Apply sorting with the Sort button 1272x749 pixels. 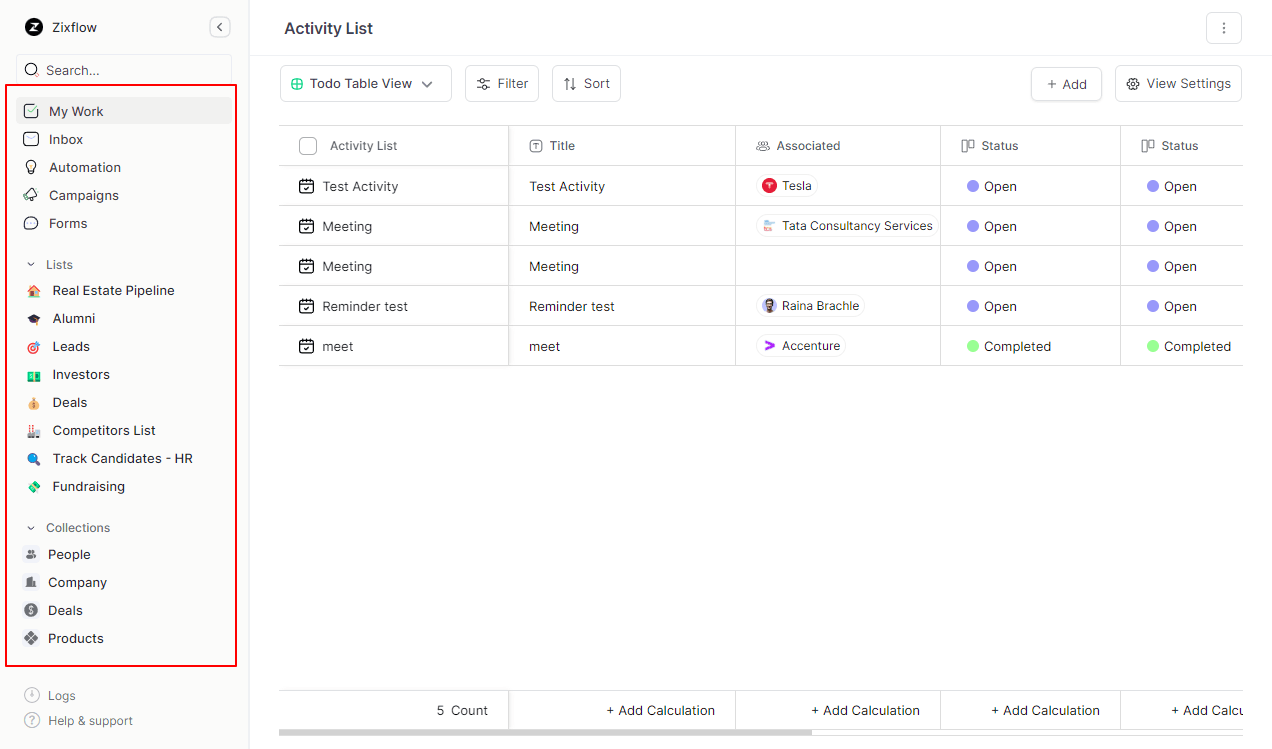point(586,83)
